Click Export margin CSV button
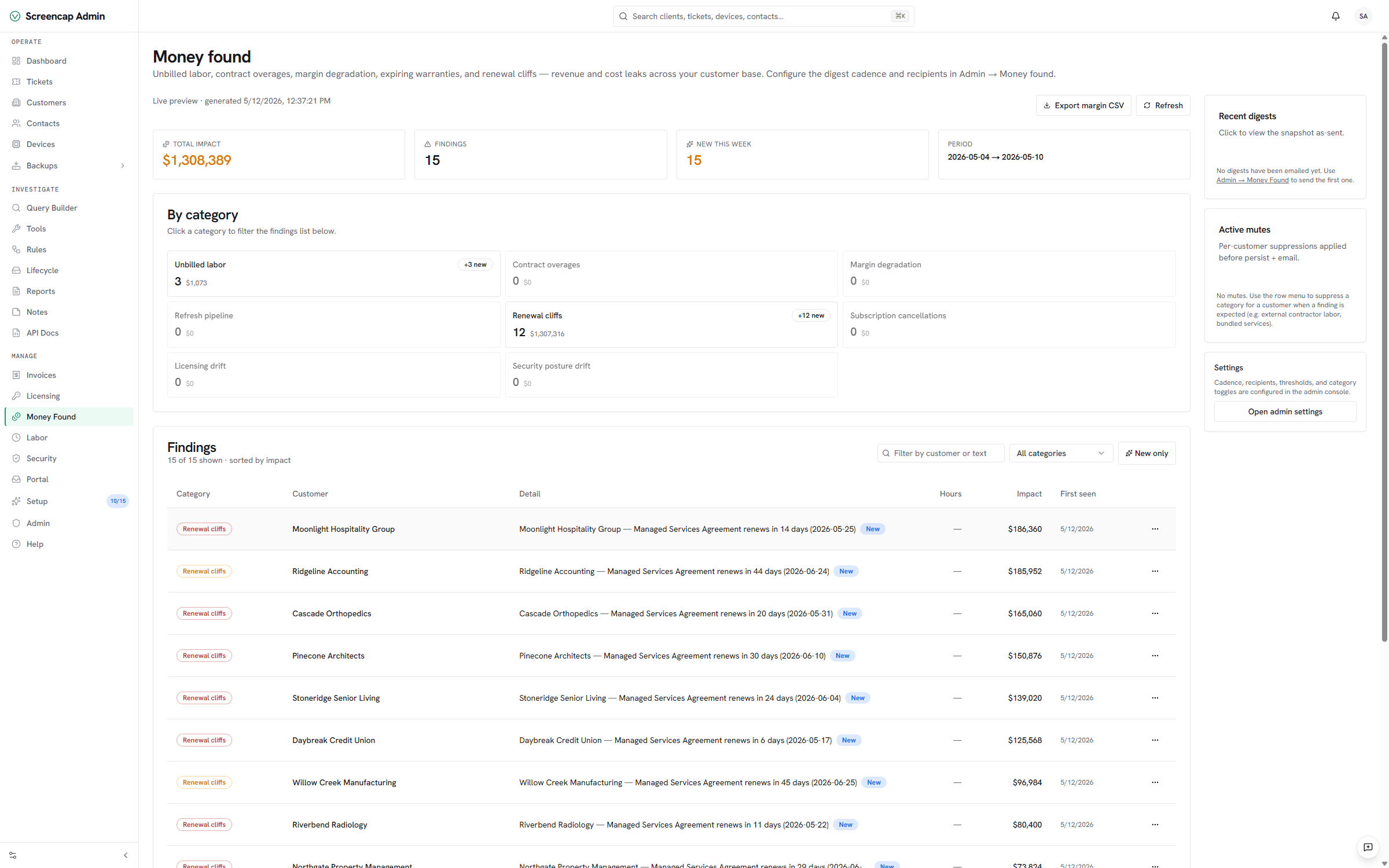This screenshot has height=868, width=1389. pyautogui.click(x=1083, y=105)
